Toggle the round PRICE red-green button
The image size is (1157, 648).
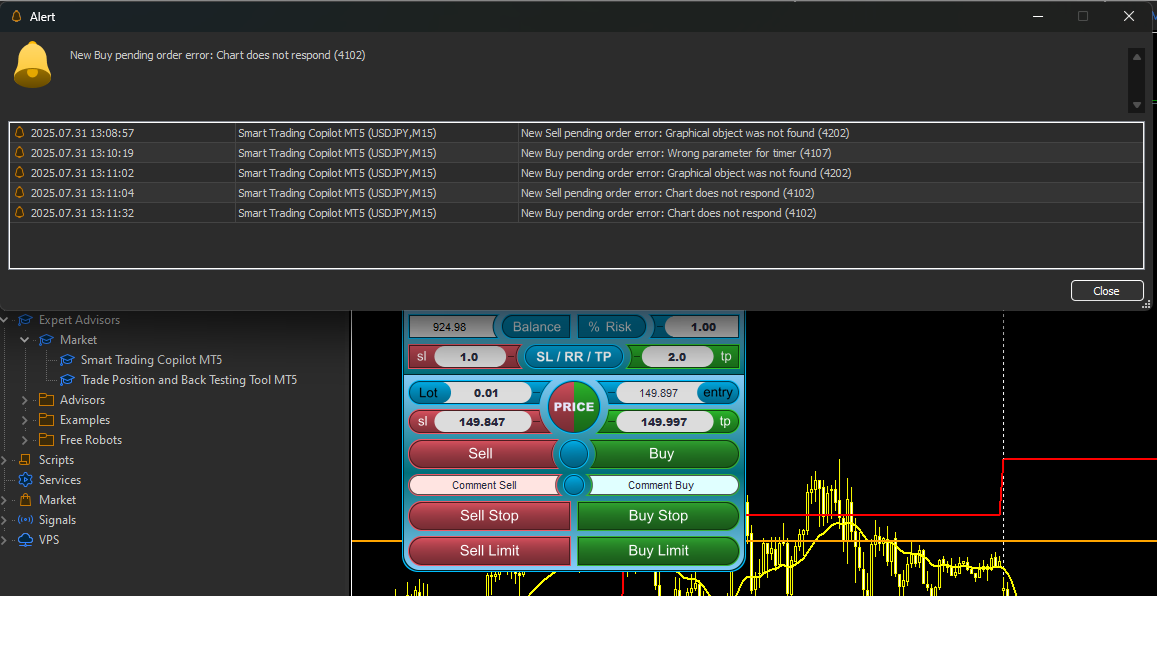pos(574,407)
